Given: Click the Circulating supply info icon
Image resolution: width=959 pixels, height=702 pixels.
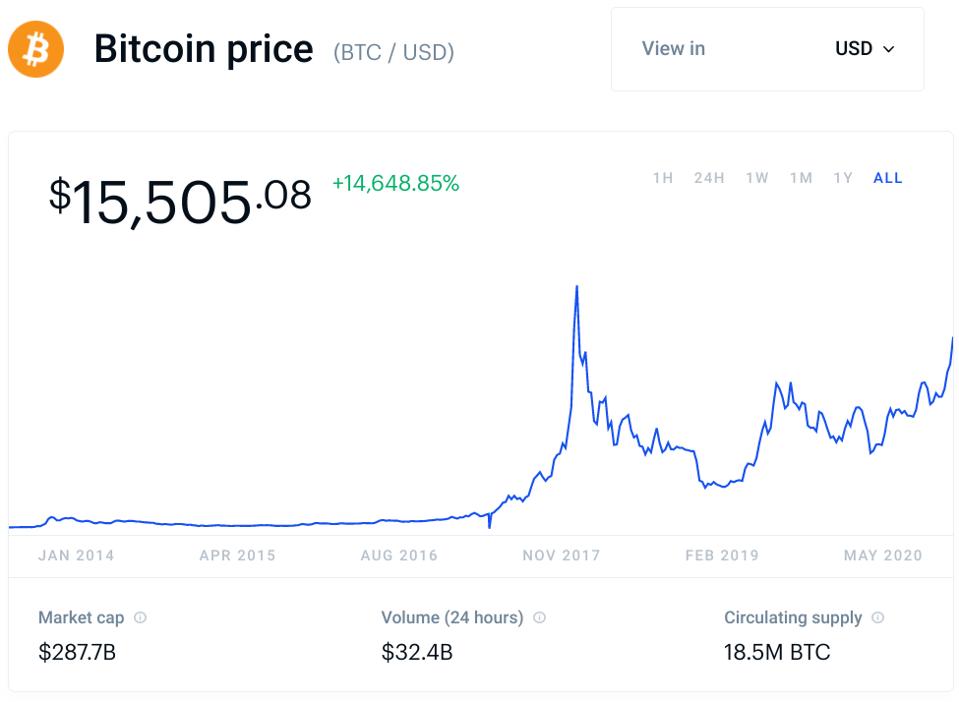Looking at the screenshot, I should coord(878,617).
